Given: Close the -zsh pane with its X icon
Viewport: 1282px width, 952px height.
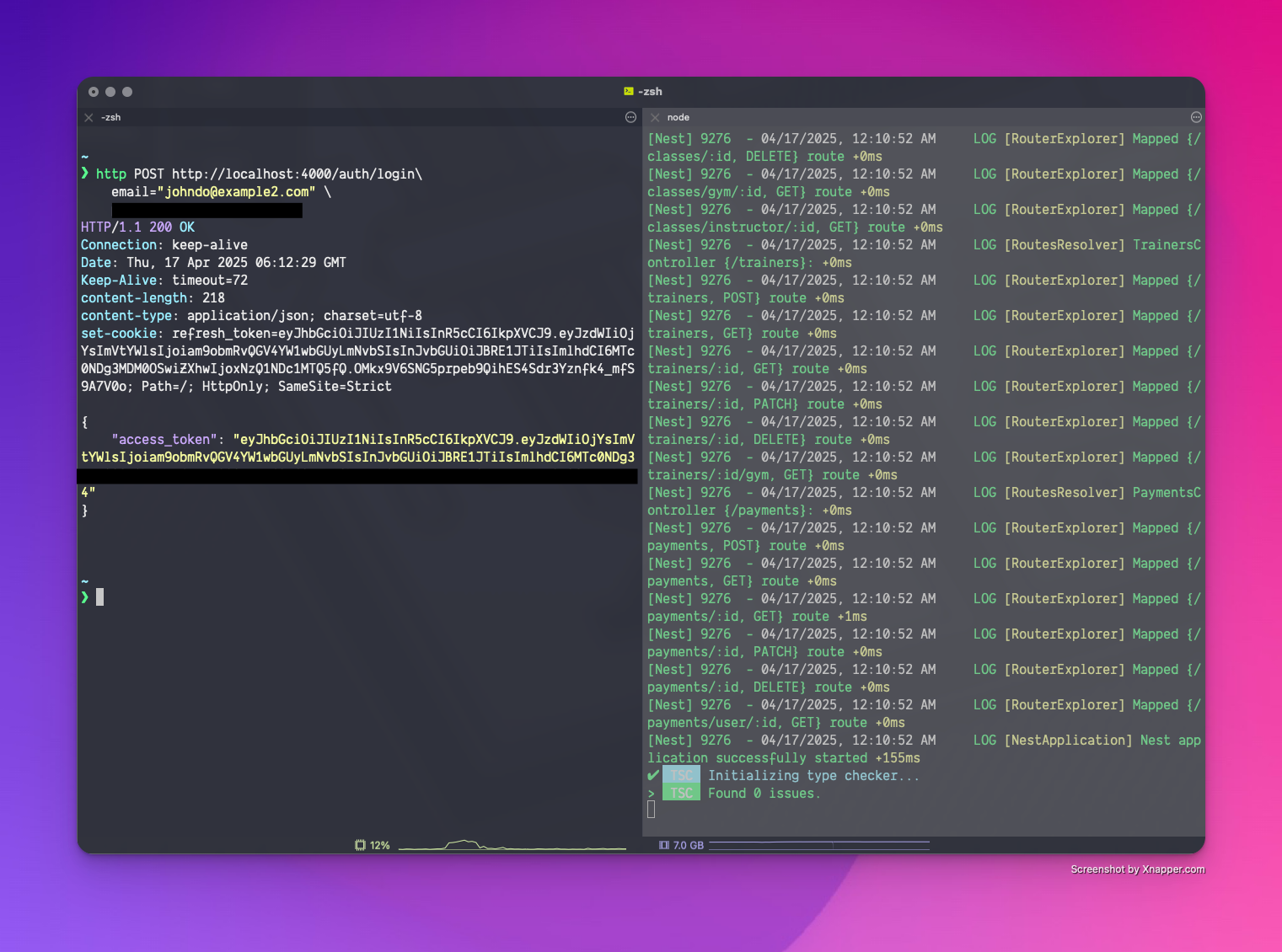Looking at the screenshot, I should pos(89,117).
